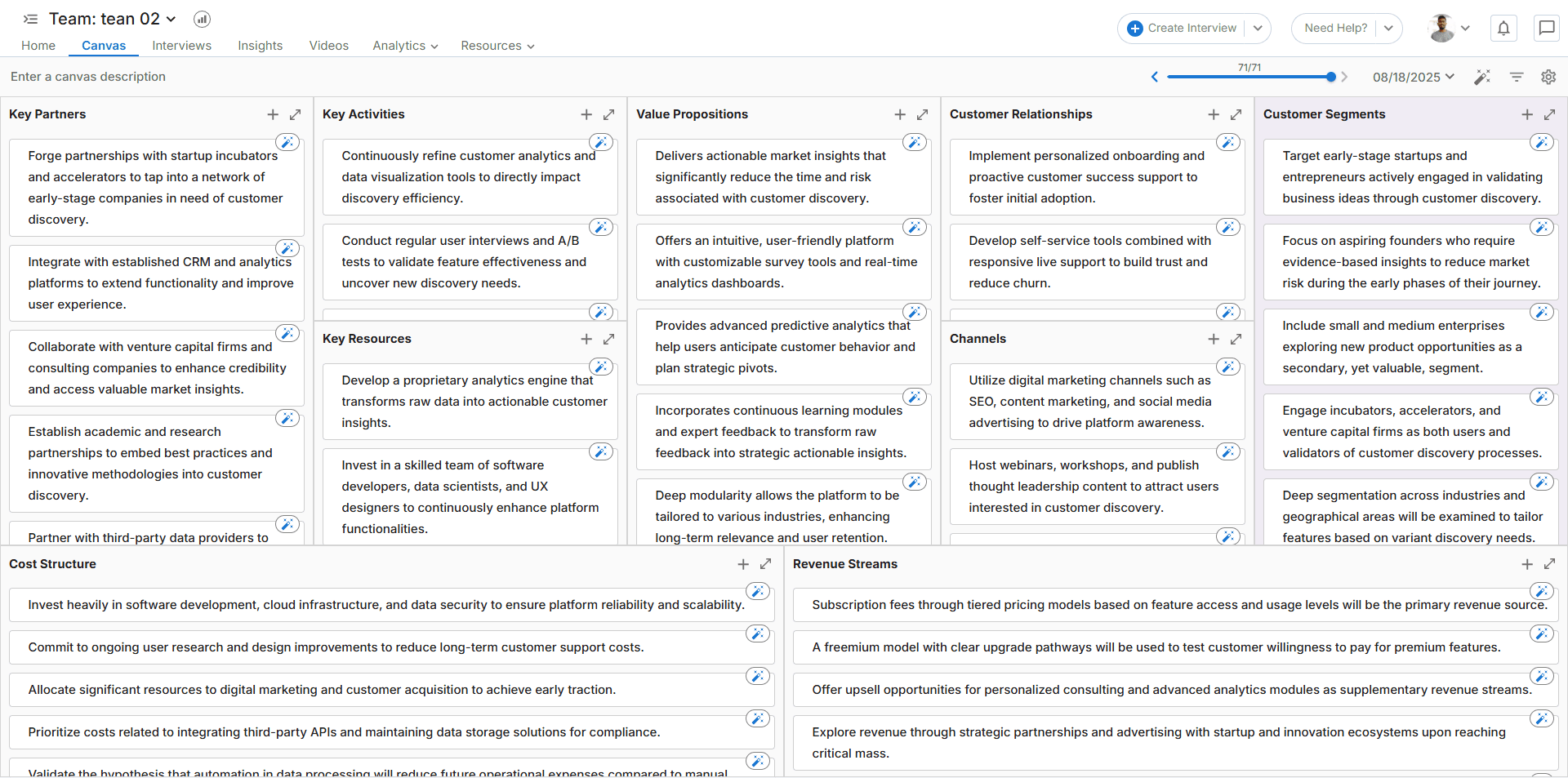Go to the previous canvas version
The width and height of the screenshot is (1568, 778).
[1155, 77]
